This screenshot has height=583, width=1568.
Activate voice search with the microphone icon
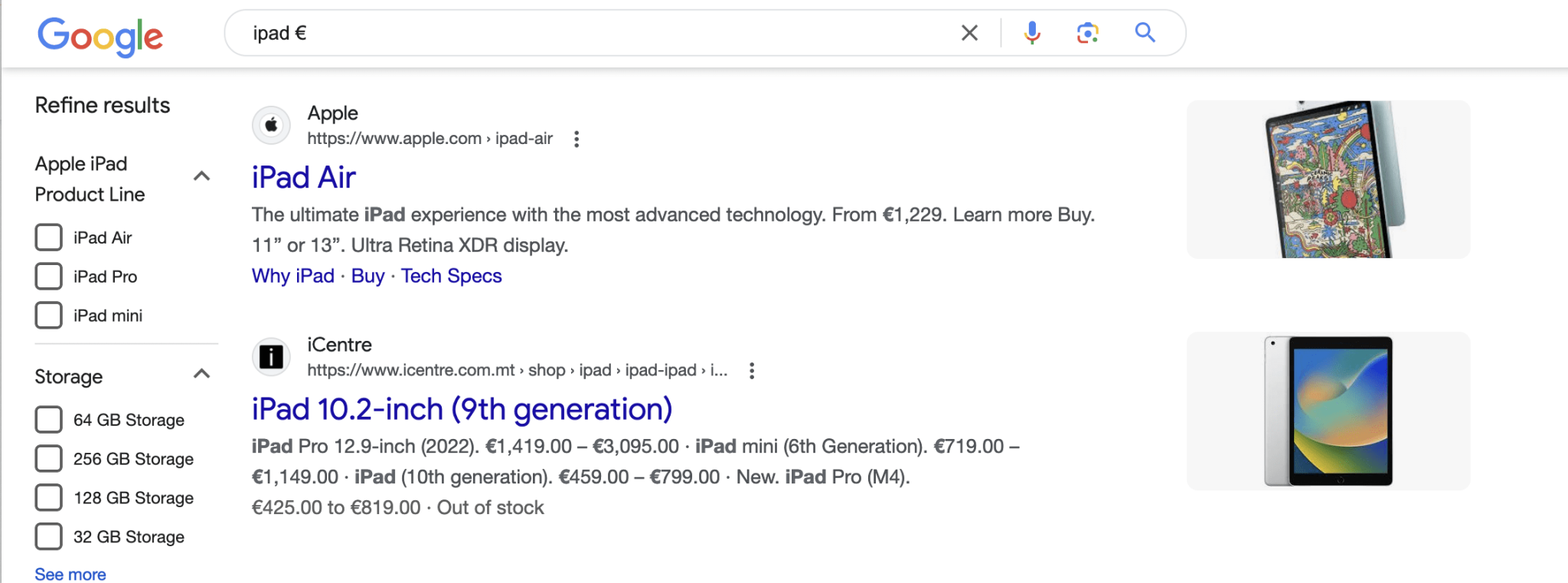[x=1031, y=33]
